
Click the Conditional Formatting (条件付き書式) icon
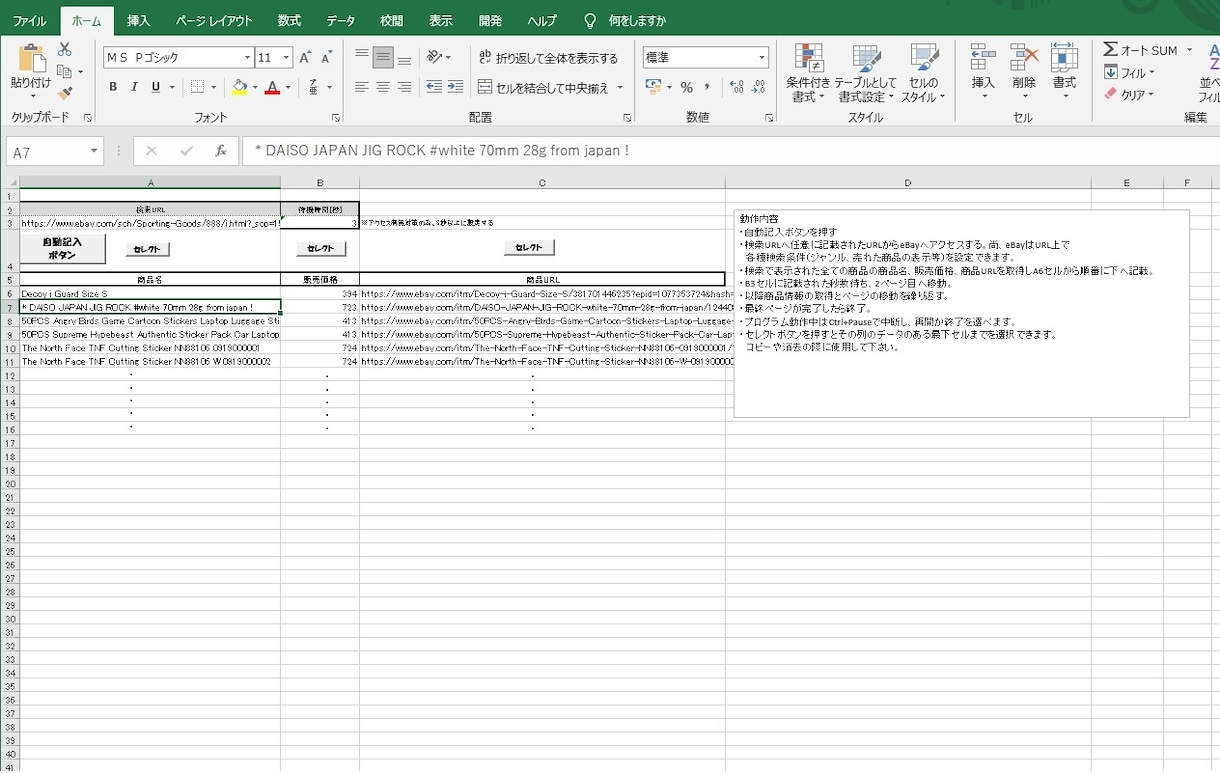[807, 59]
